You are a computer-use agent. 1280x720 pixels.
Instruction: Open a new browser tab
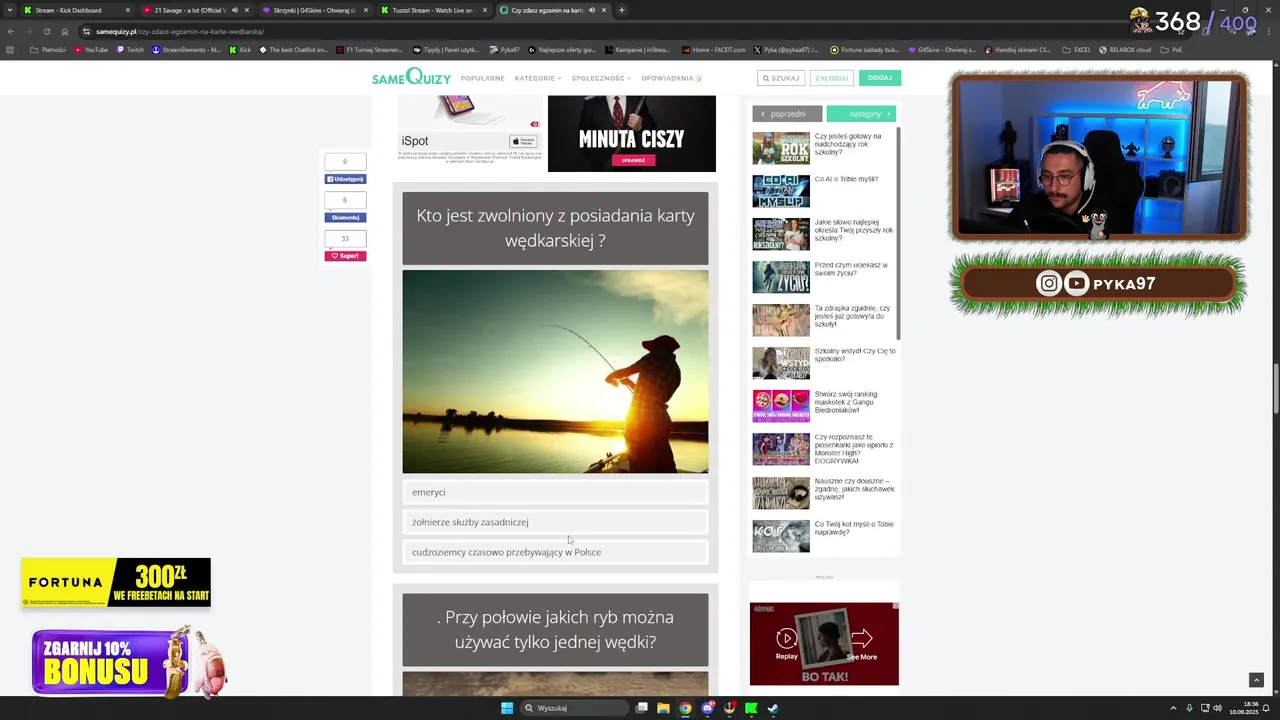coord(622,10)
